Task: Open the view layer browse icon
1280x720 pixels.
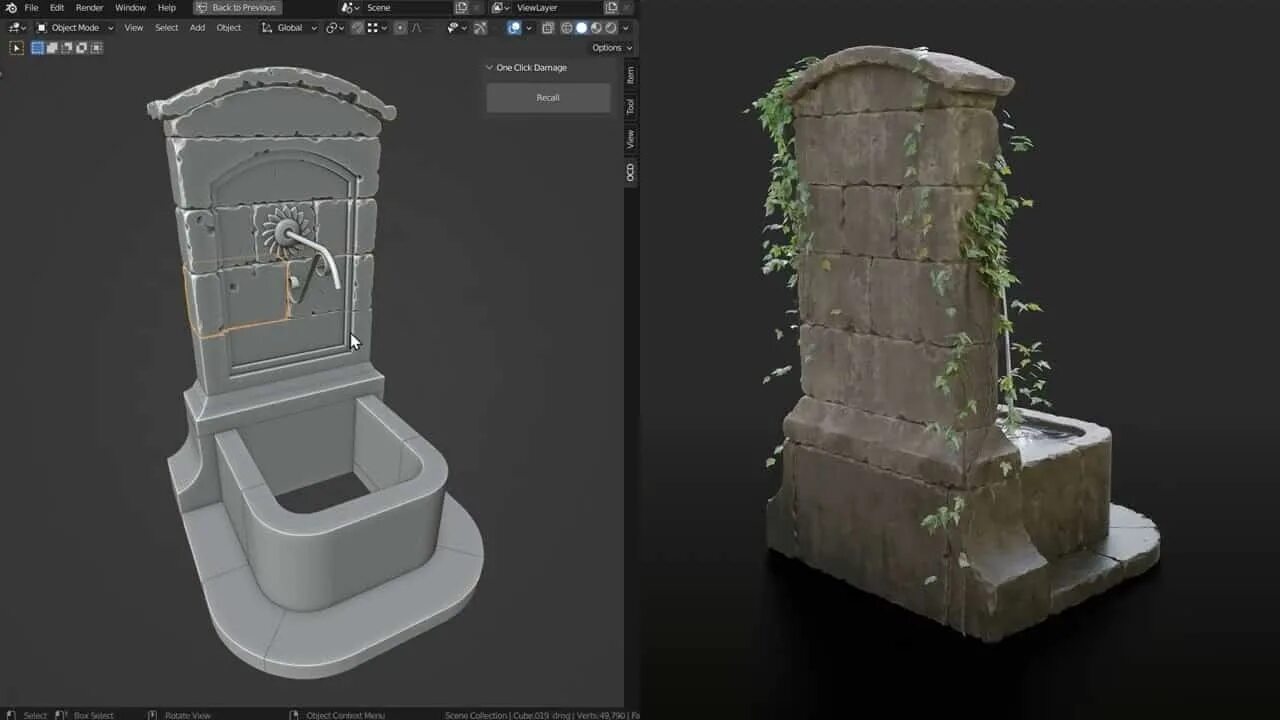Action: (x=500, y=7)
